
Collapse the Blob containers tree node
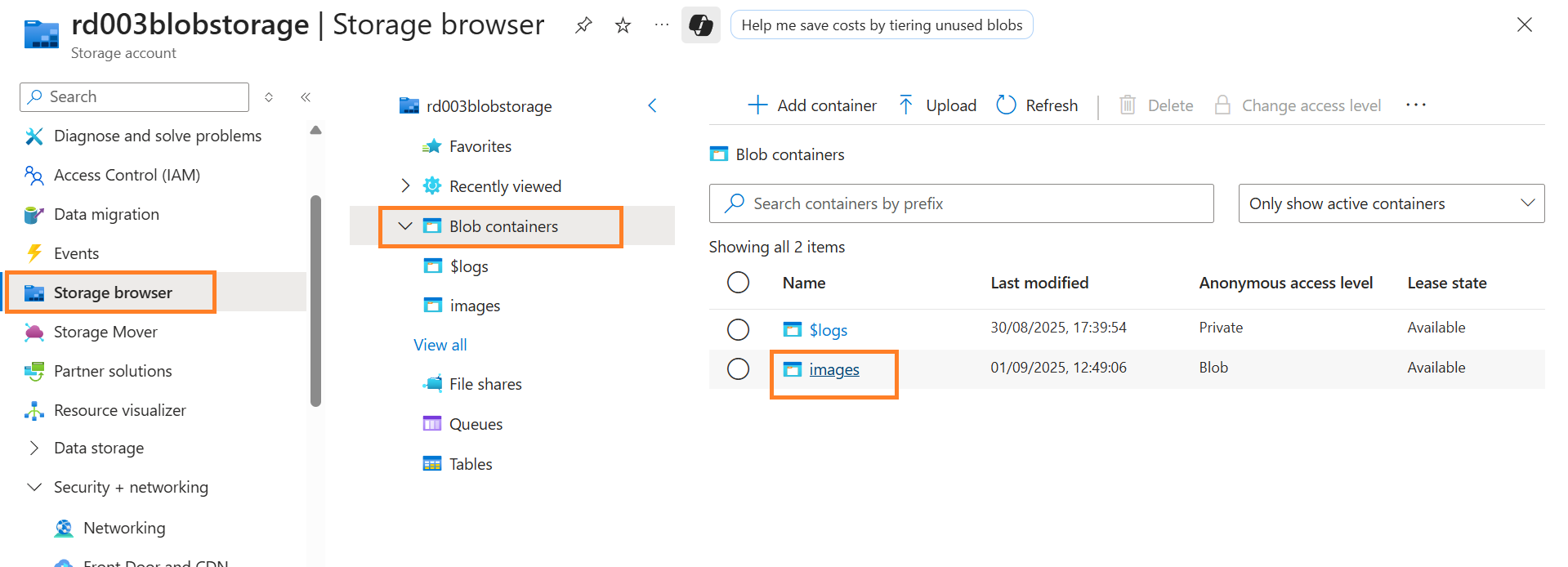click(405, 226)
